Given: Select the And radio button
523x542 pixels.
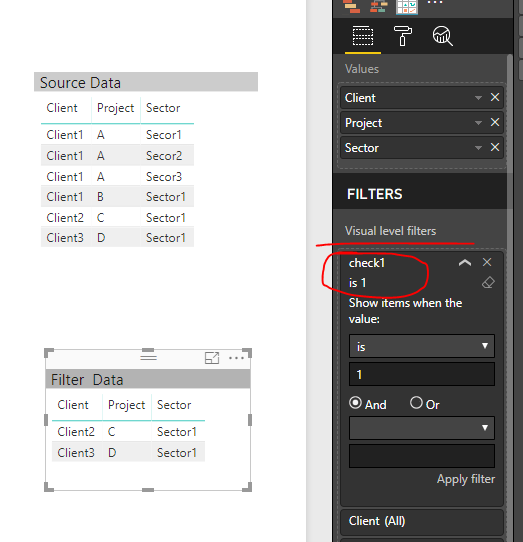Looking at the screenshot, I should click(355, 403).
